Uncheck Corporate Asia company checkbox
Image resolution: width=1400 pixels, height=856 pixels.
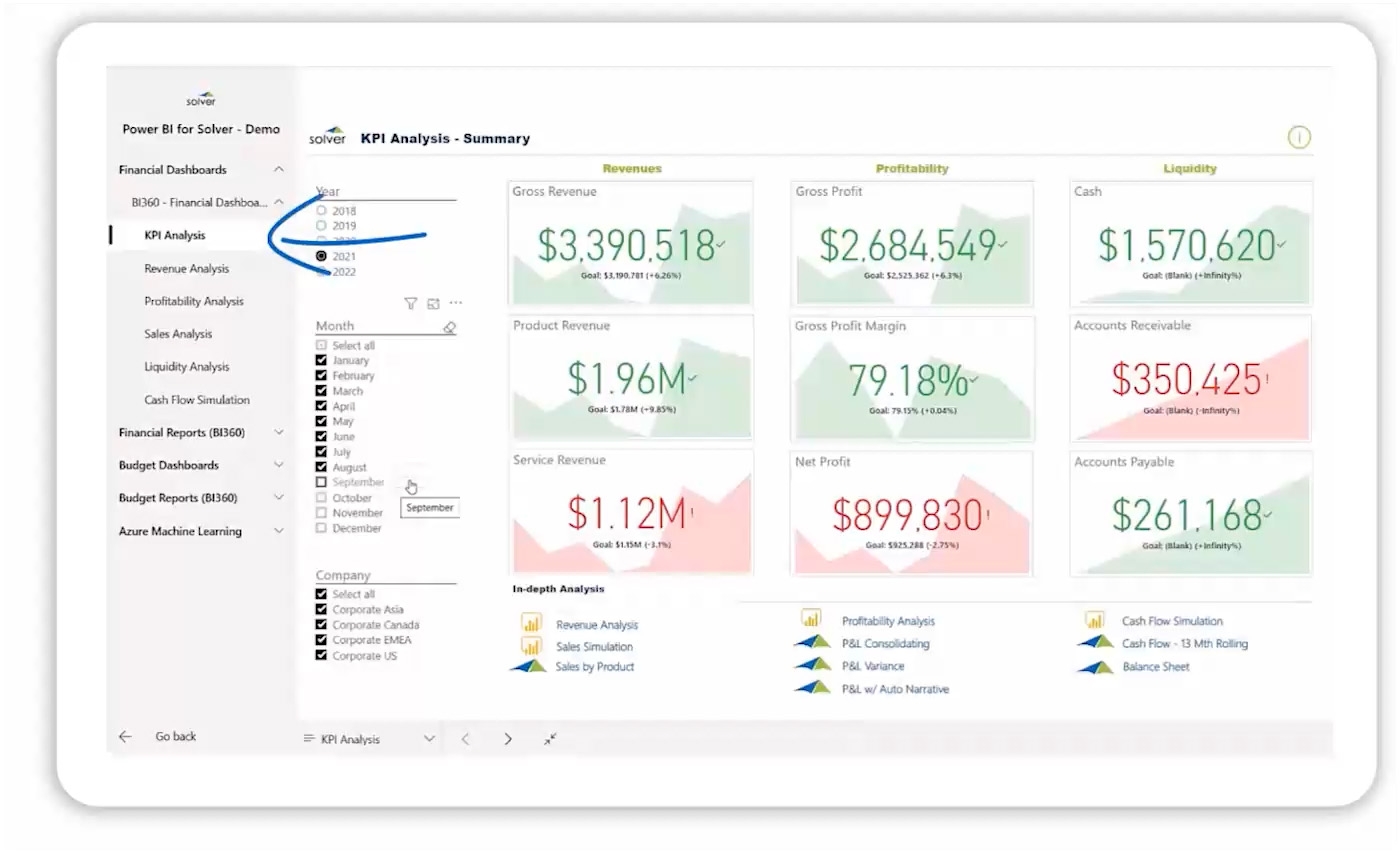pyautogui.click(x=321, y=609)
